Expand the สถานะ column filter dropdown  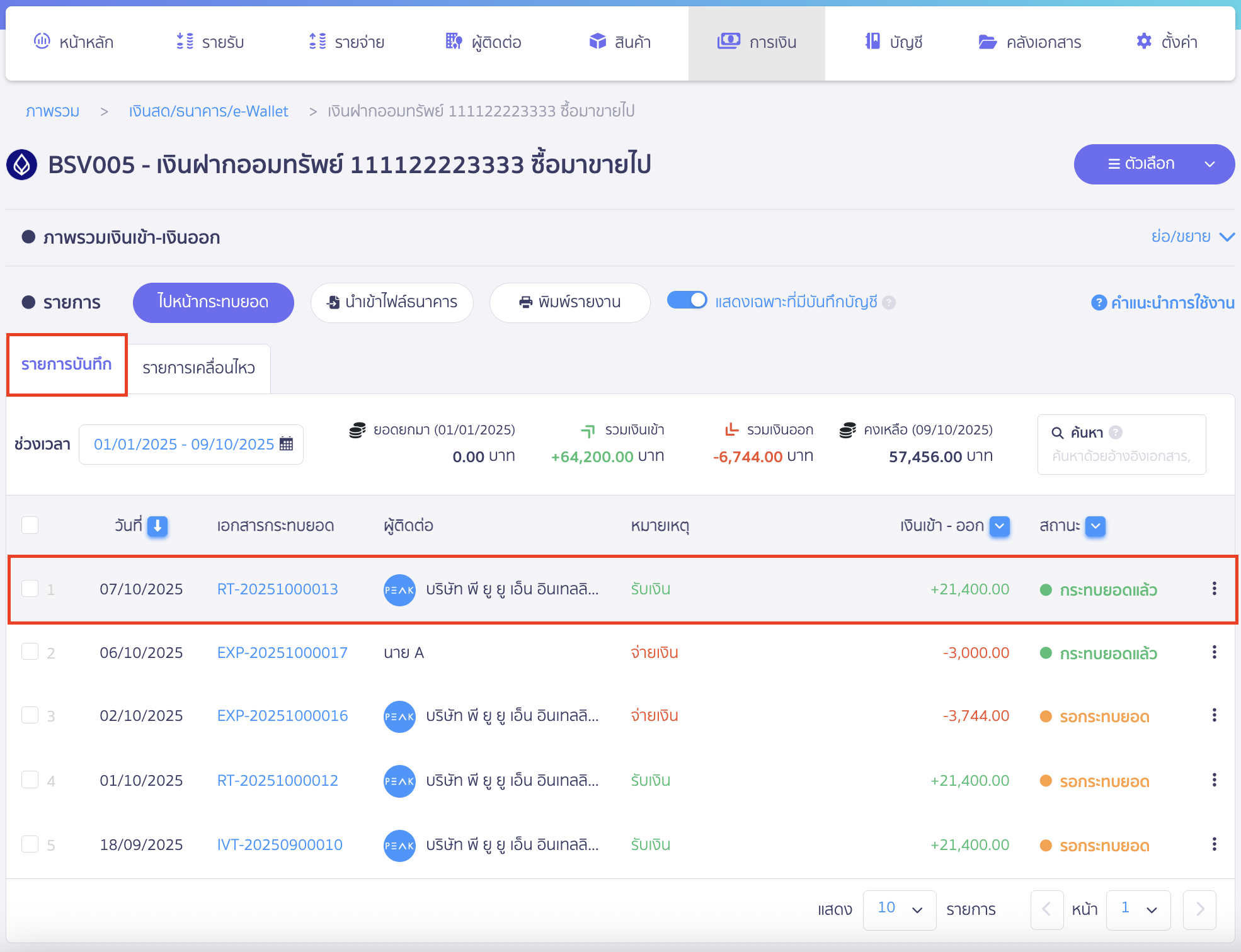1095,526
